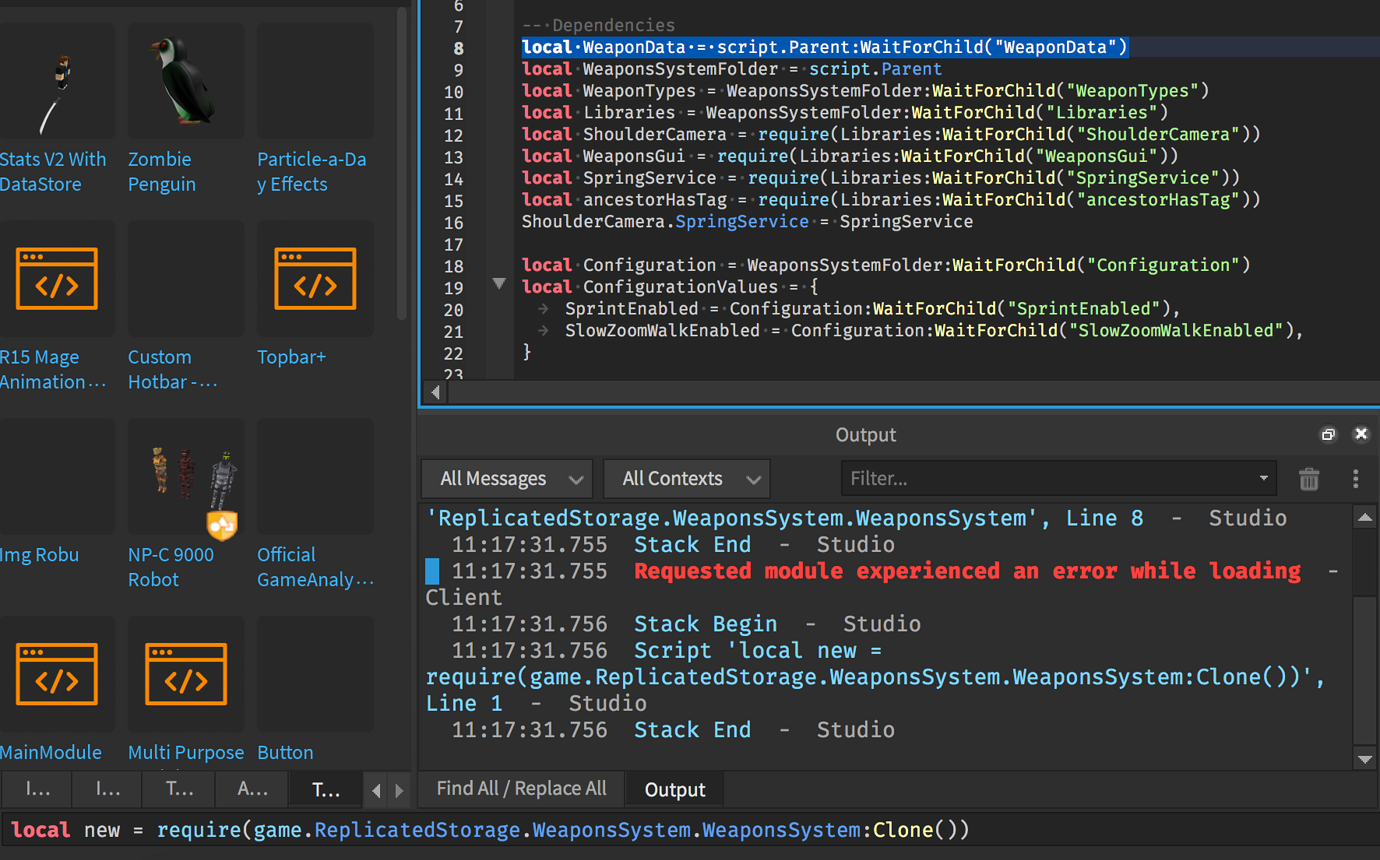Select the R15 Mage Animation icon
The width and height of the screenshot is (1380, 860).
[57, 280]
